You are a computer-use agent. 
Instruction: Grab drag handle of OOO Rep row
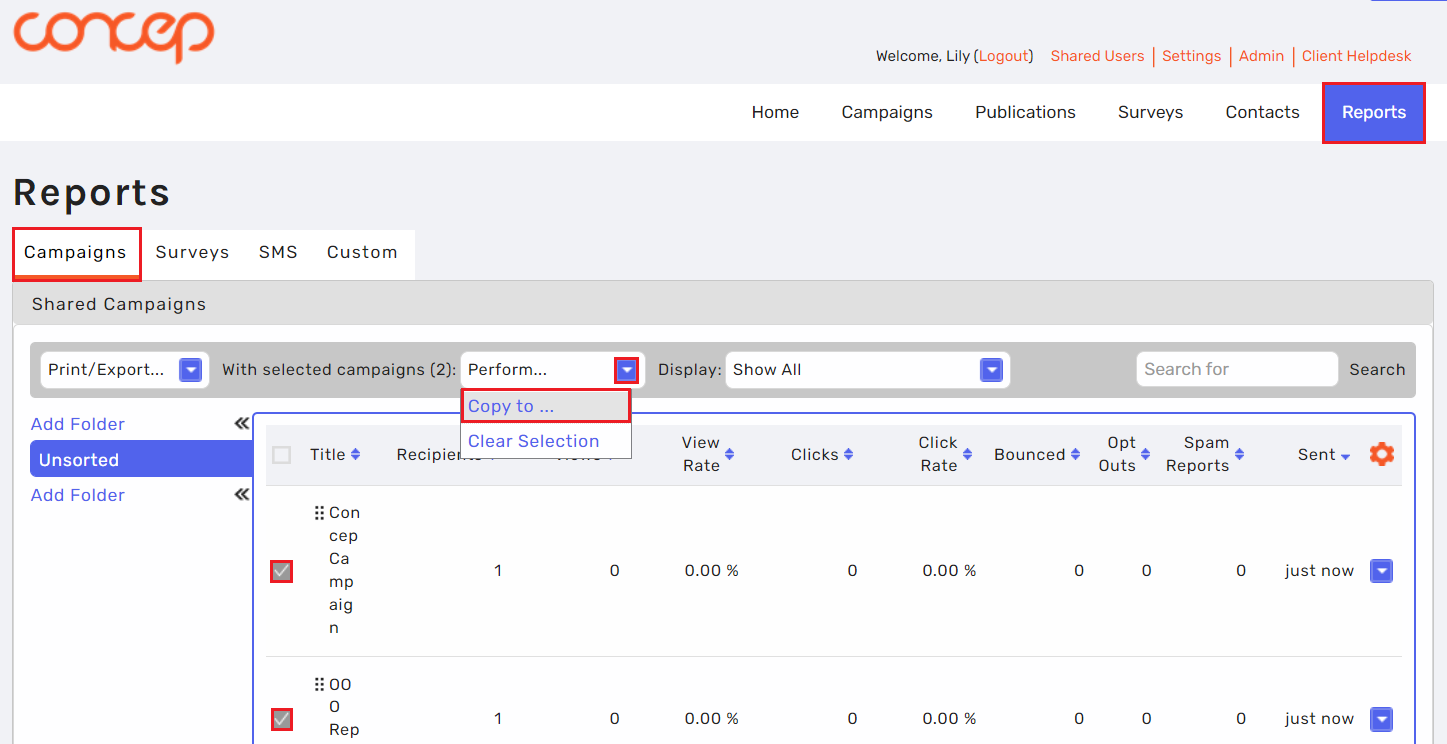(319, 685)
